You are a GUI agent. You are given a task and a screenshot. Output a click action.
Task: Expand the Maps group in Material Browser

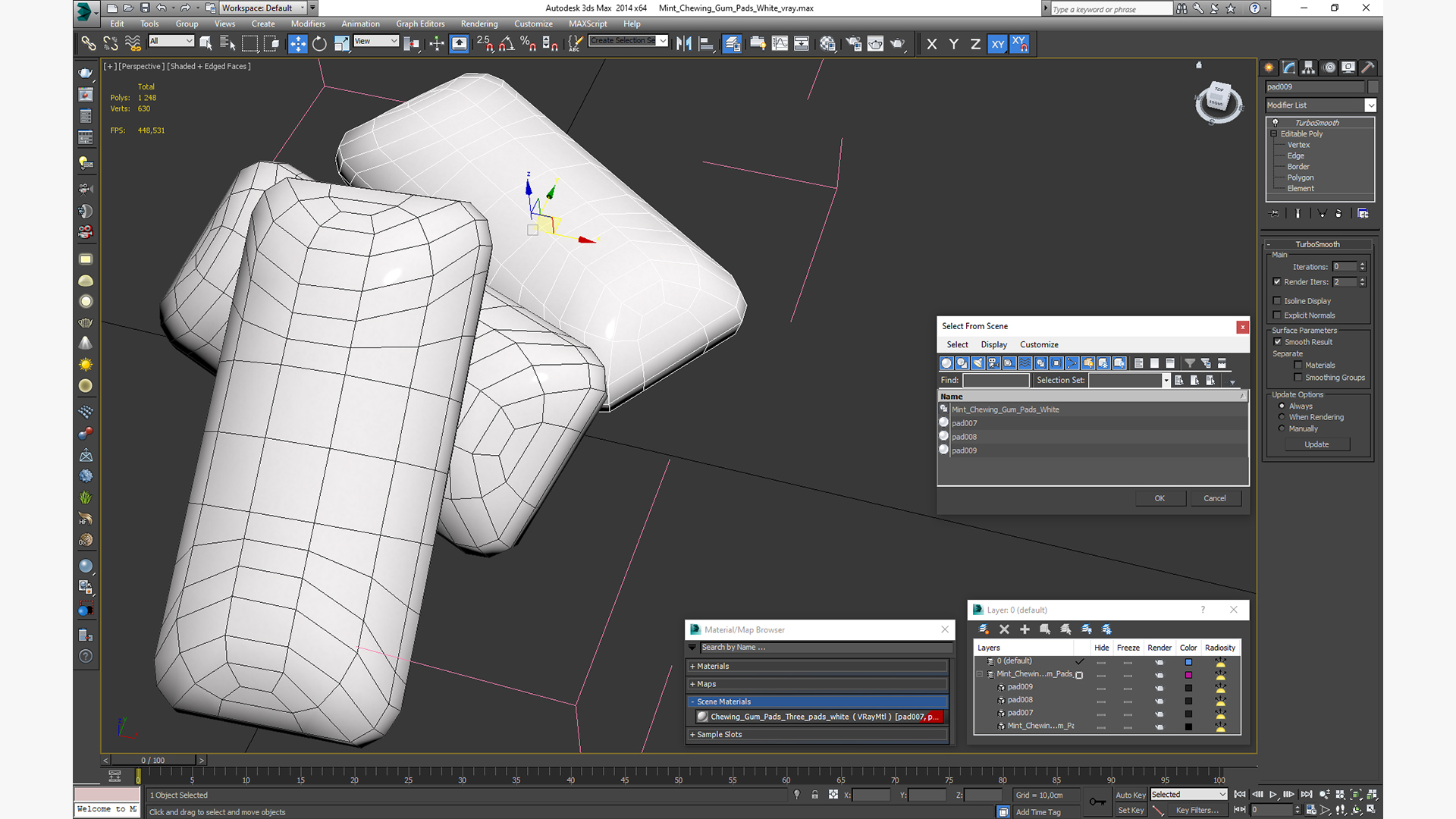(817, 684)
